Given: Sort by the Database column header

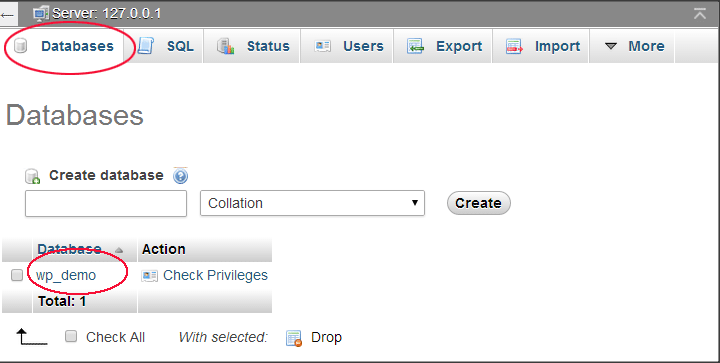Looking at the screenshot, I should 69,249.
